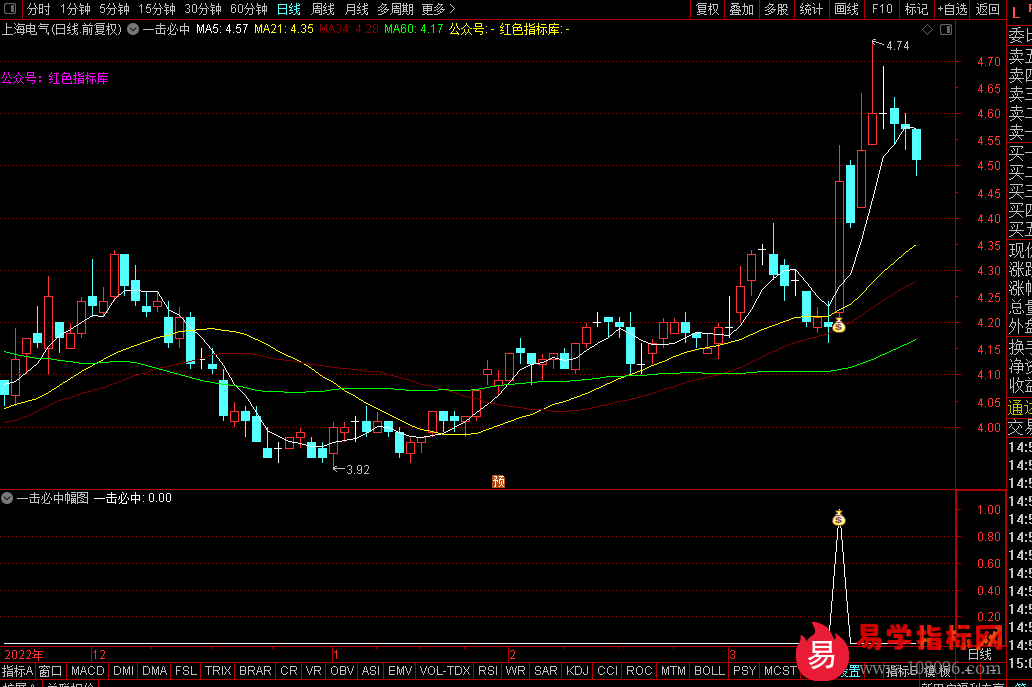Click the 返回 back button
1032x687 pixels.
pos(988,9)
